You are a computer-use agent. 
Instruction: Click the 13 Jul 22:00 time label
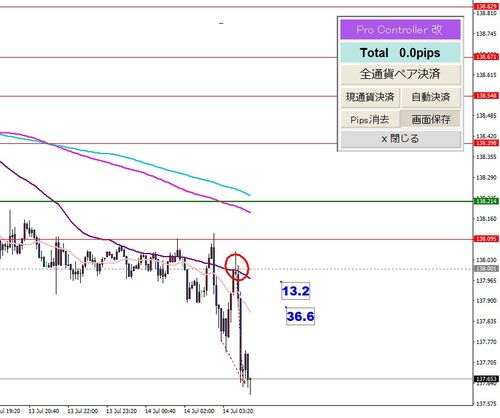82,411
